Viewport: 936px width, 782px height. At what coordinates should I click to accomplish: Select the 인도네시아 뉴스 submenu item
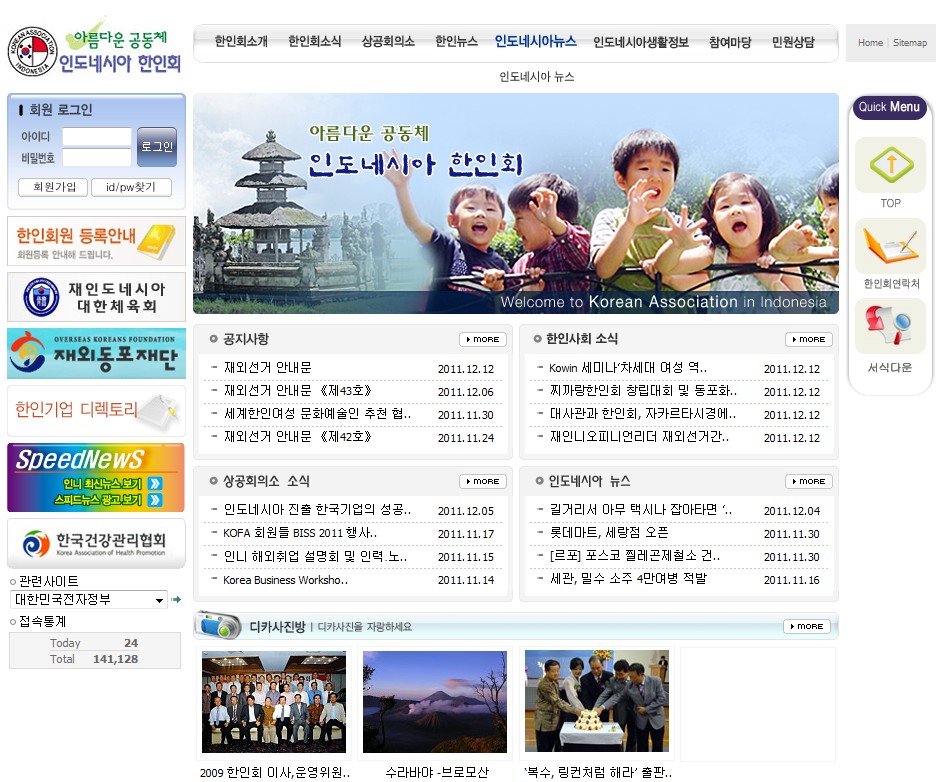tap(537, 76)
